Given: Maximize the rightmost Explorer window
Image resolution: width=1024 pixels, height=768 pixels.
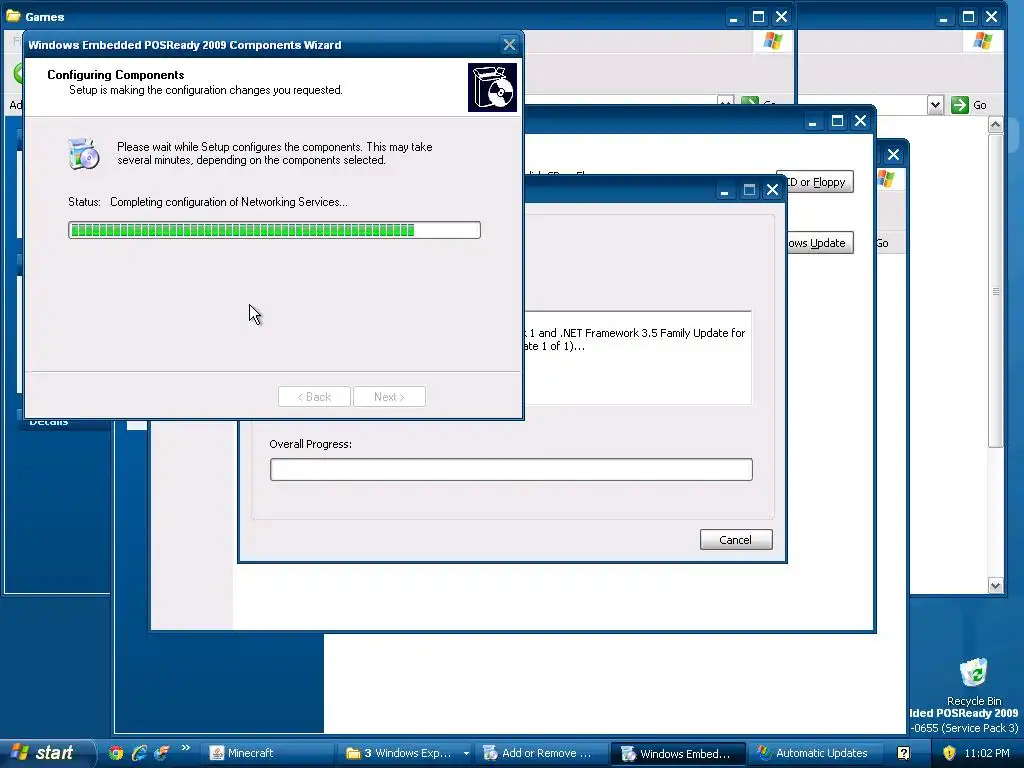Looking at the screenshot, I should pyautogui.click(x=968, y=17).
